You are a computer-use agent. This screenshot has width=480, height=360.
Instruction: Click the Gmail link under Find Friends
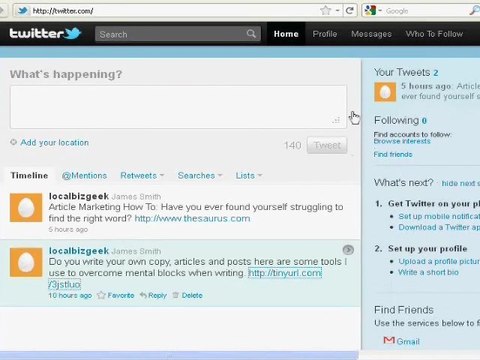tap(408, 341)
